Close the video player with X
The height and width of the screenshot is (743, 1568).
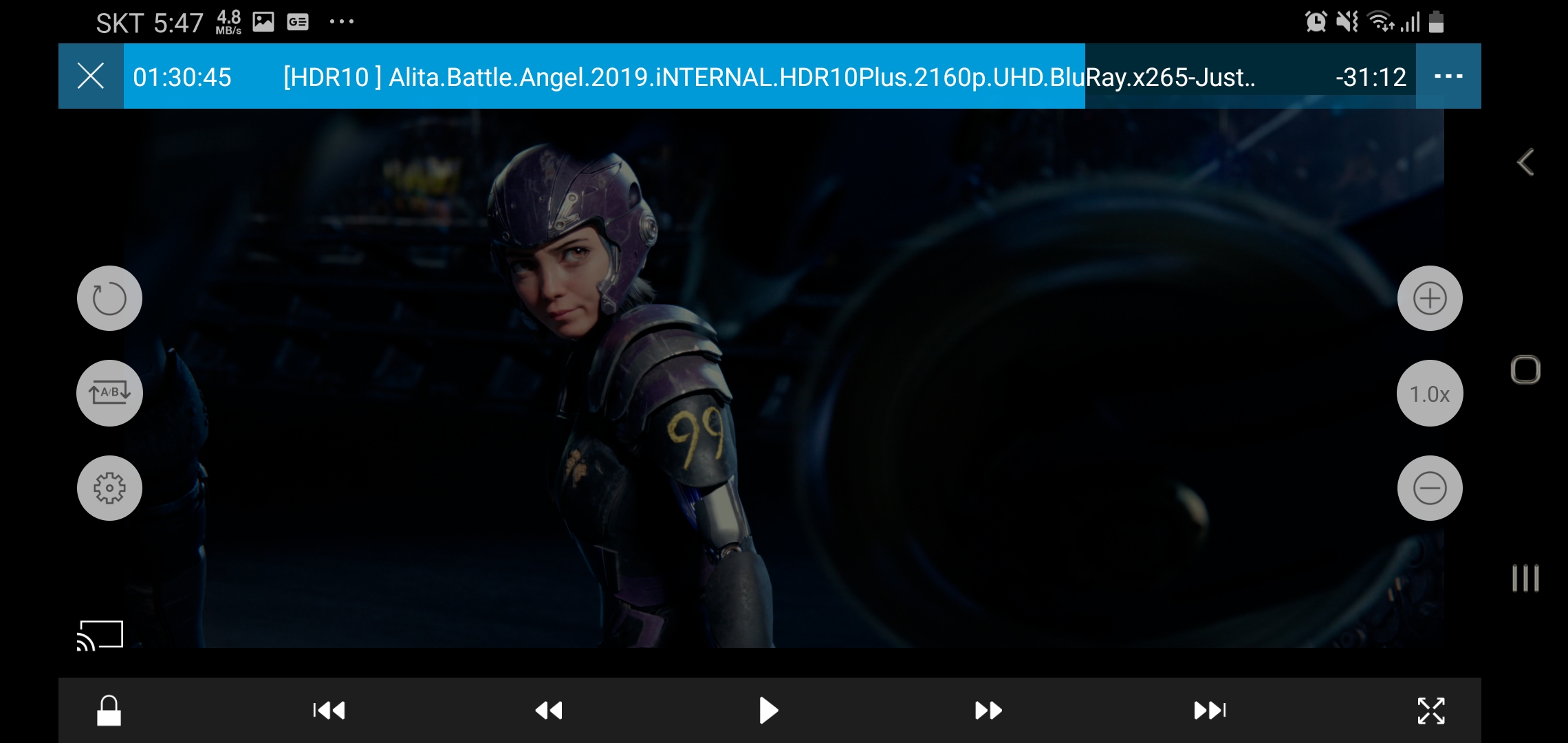(91, 76)
